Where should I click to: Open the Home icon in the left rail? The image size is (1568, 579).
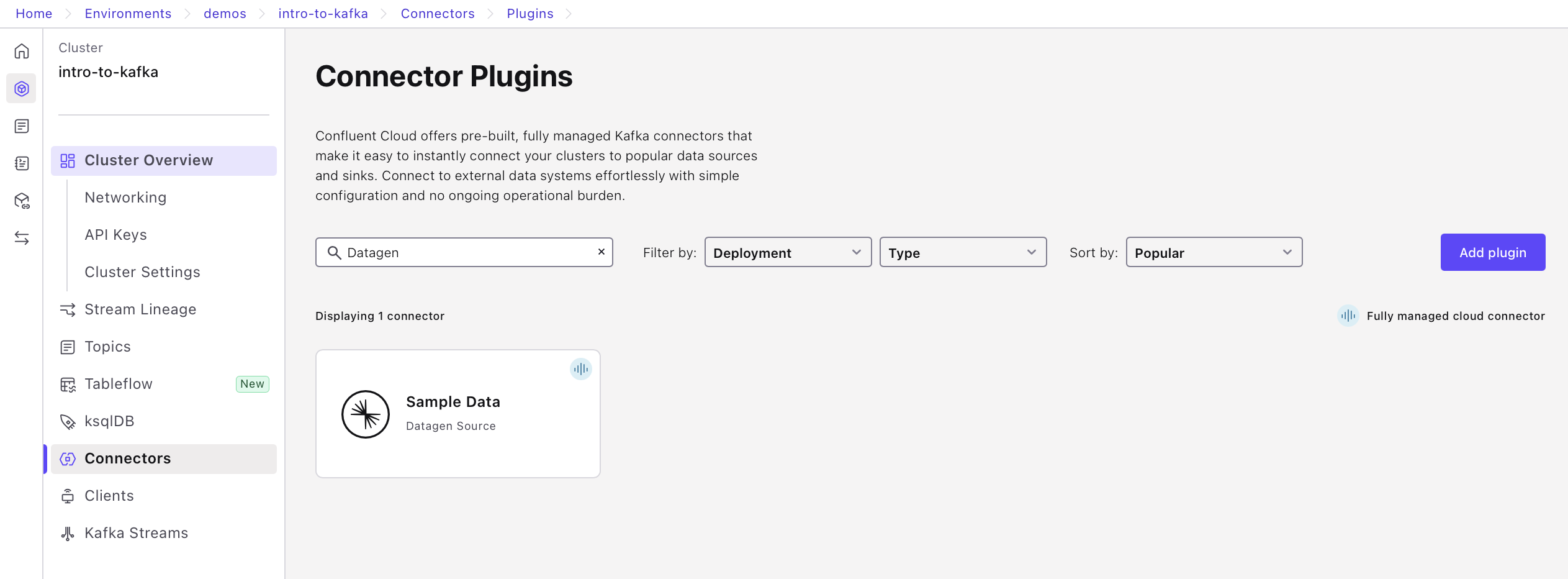(22, 51)
